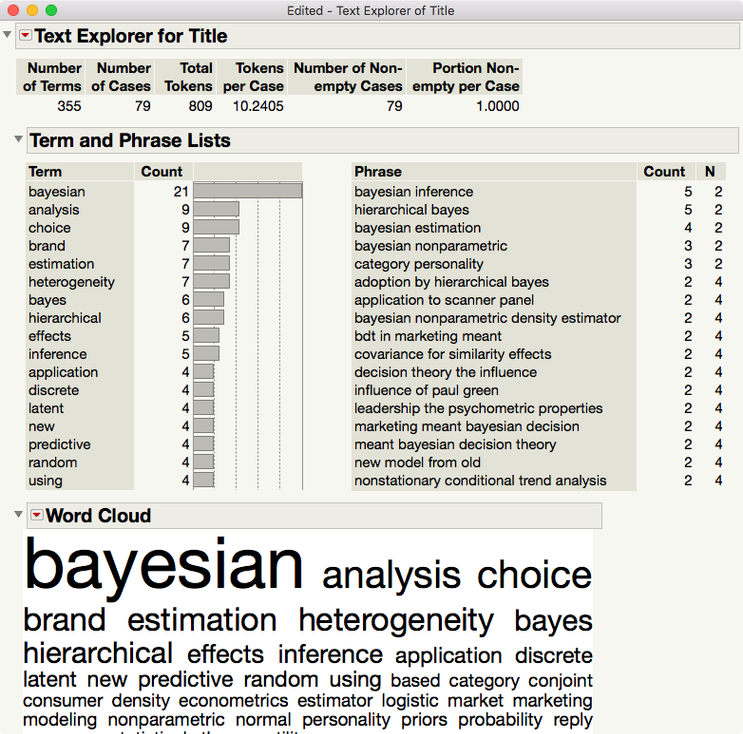This screenshot has height=734, width=743.
Task: Click 'bayesian' in the word cloud
Action: [x=163, y=564]
